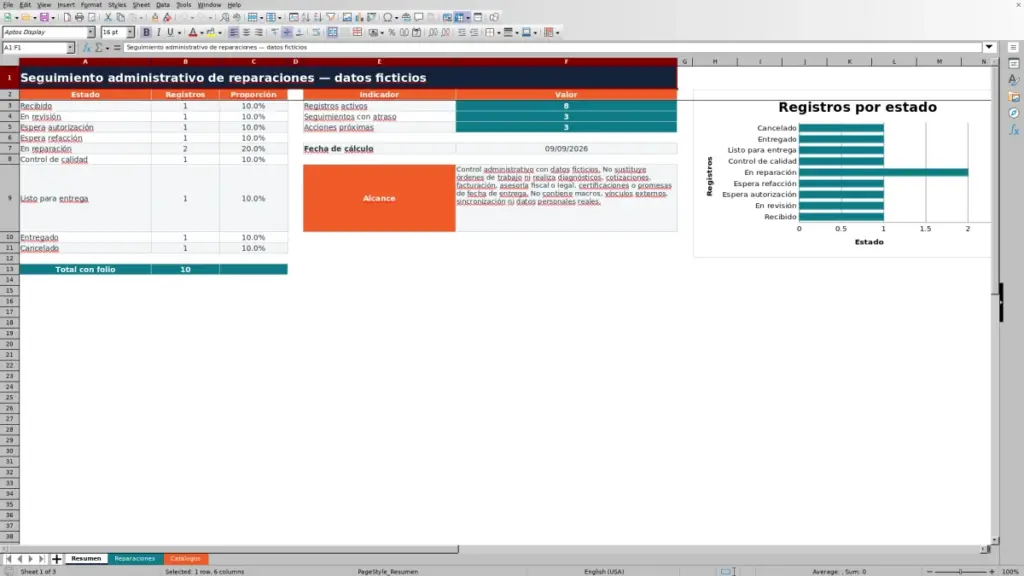Click the PageStyle_Resumen status bar label

(387, 571)
